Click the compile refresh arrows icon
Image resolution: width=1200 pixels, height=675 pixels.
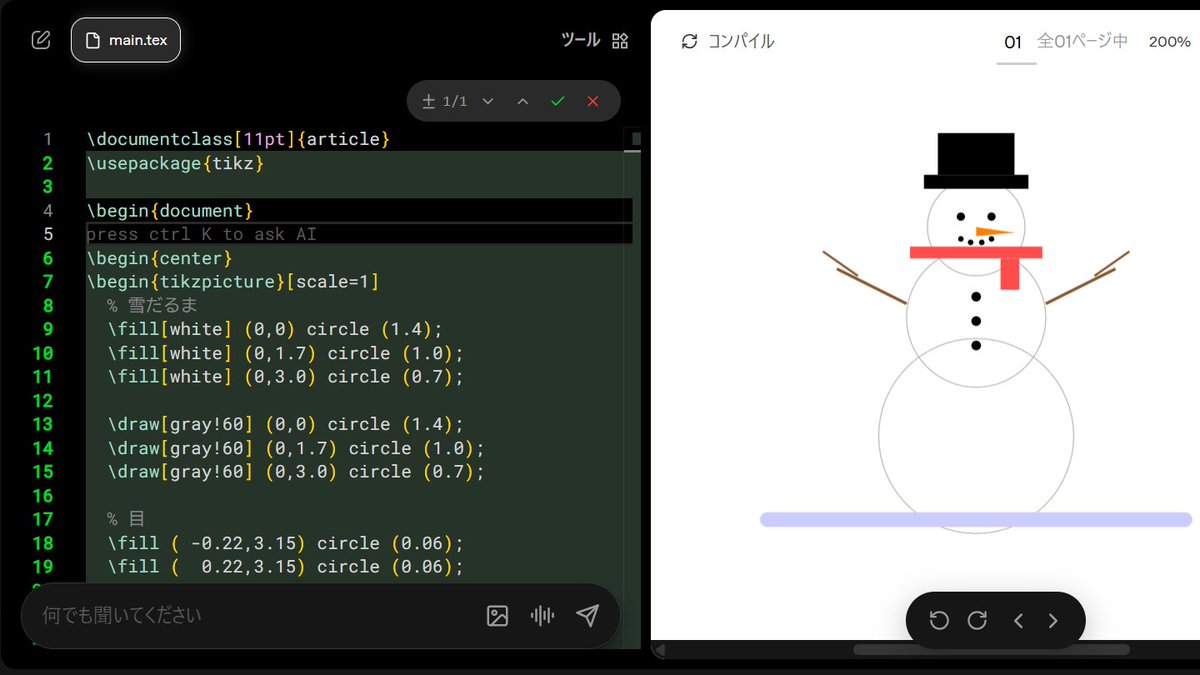(x=689, y=41)
